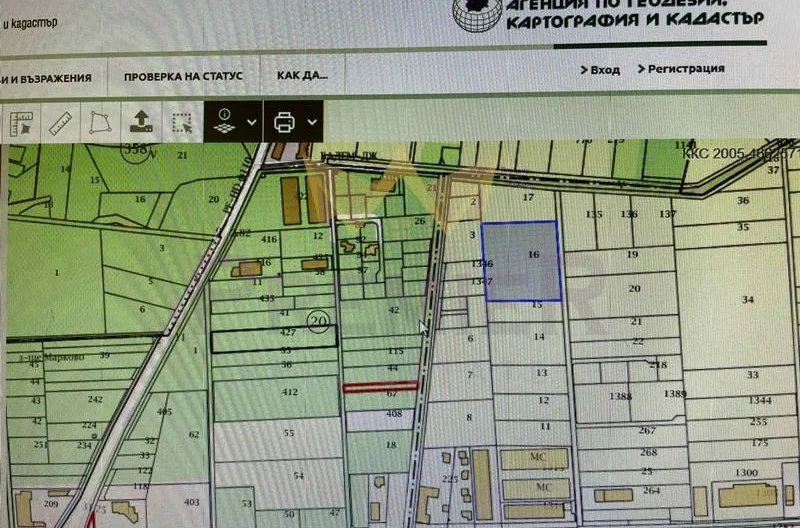Click the blue highlighted parcel 16
The height and width of the screenshot is (528, 800).
click(520, 260)
